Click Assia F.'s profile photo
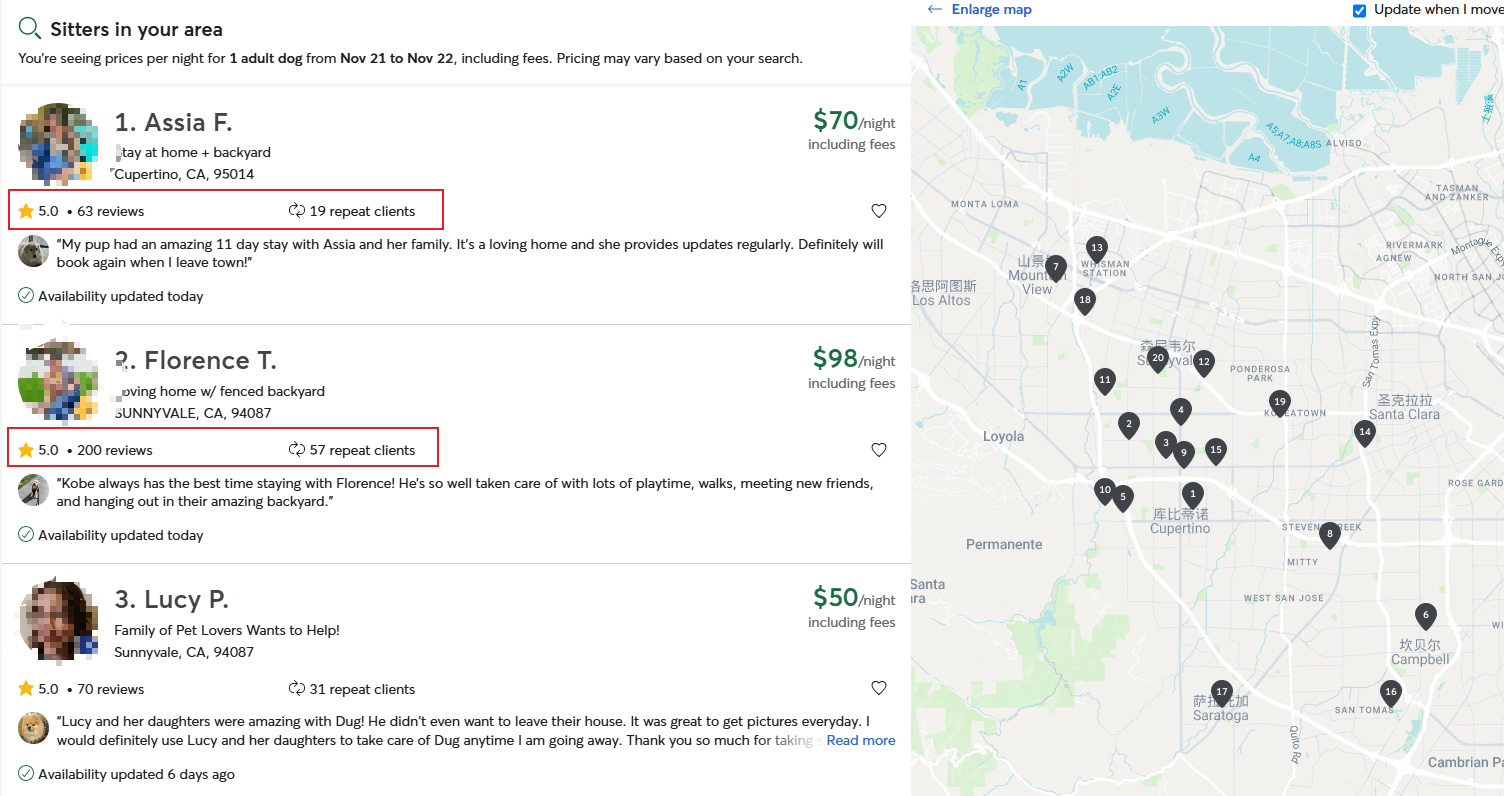This screenshot has height=796, width=1504. coord(58,143)
